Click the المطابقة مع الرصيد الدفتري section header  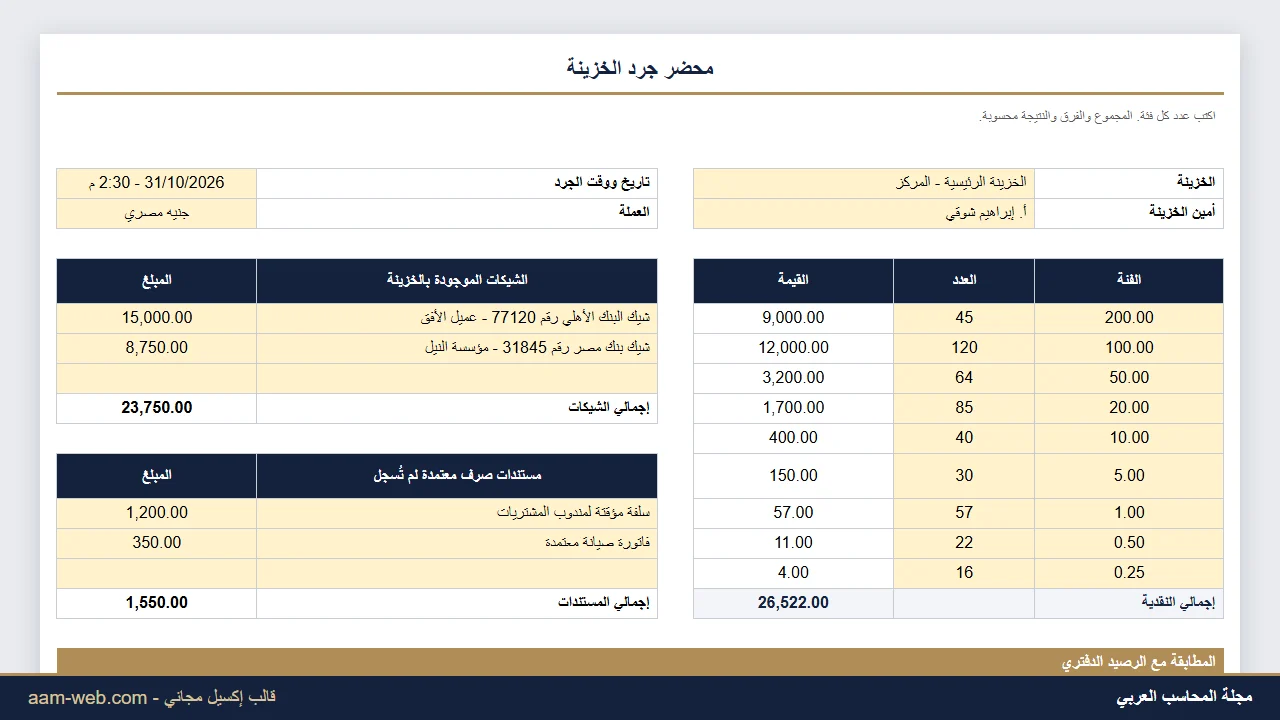[x=640, y=661]
